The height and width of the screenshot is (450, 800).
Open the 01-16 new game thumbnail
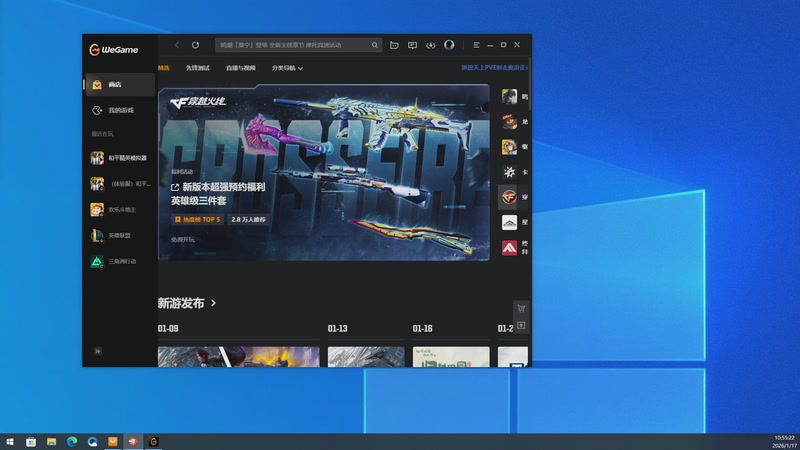pos(451,357)
